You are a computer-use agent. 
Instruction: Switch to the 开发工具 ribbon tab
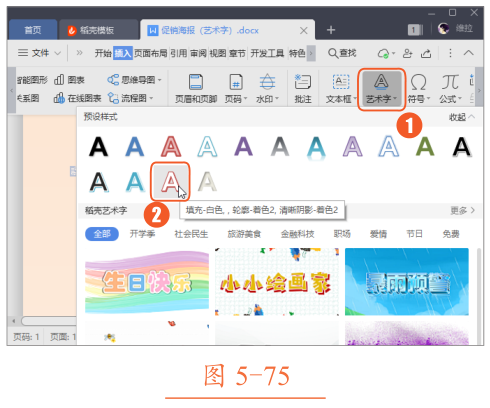pyautogui.click(x=267, y=53)
